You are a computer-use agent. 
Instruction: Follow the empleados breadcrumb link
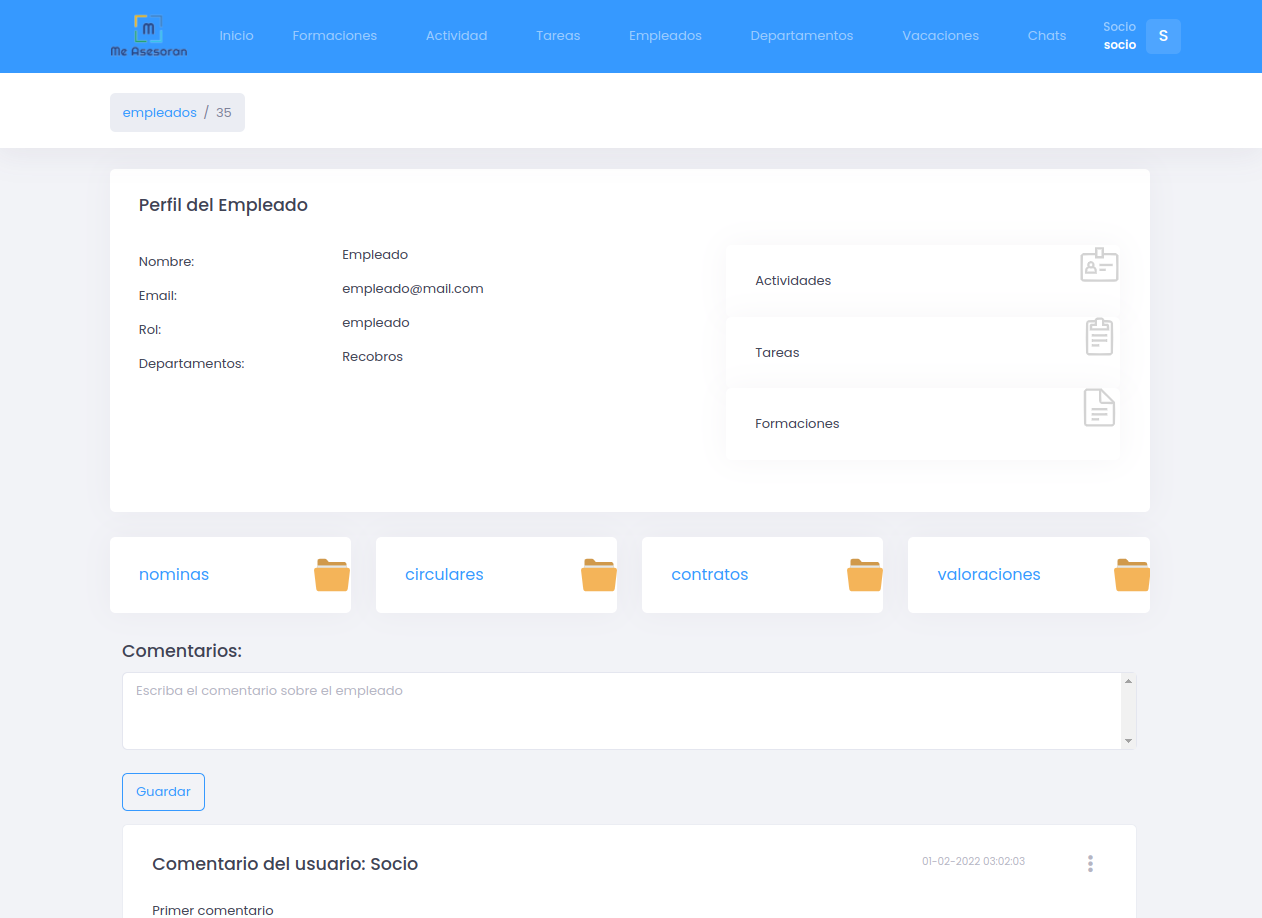(x=159, y=112)
